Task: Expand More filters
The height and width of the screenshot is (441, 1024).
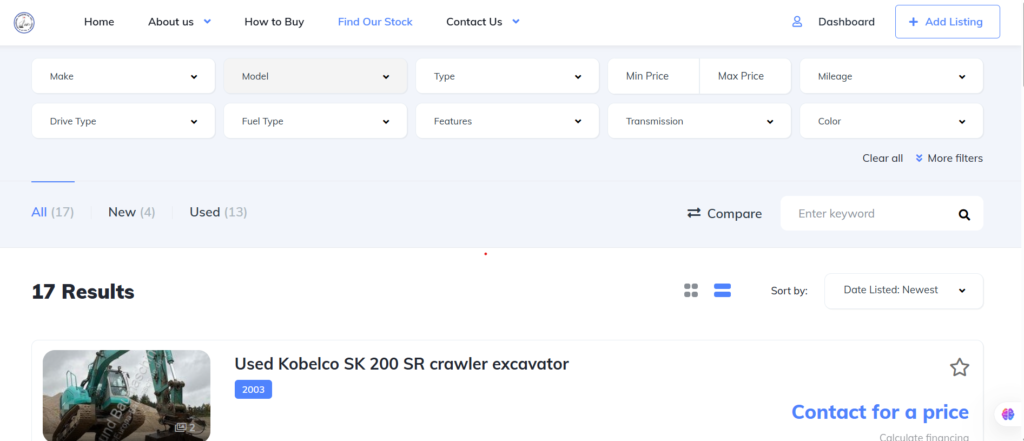Action: point(949,158)
